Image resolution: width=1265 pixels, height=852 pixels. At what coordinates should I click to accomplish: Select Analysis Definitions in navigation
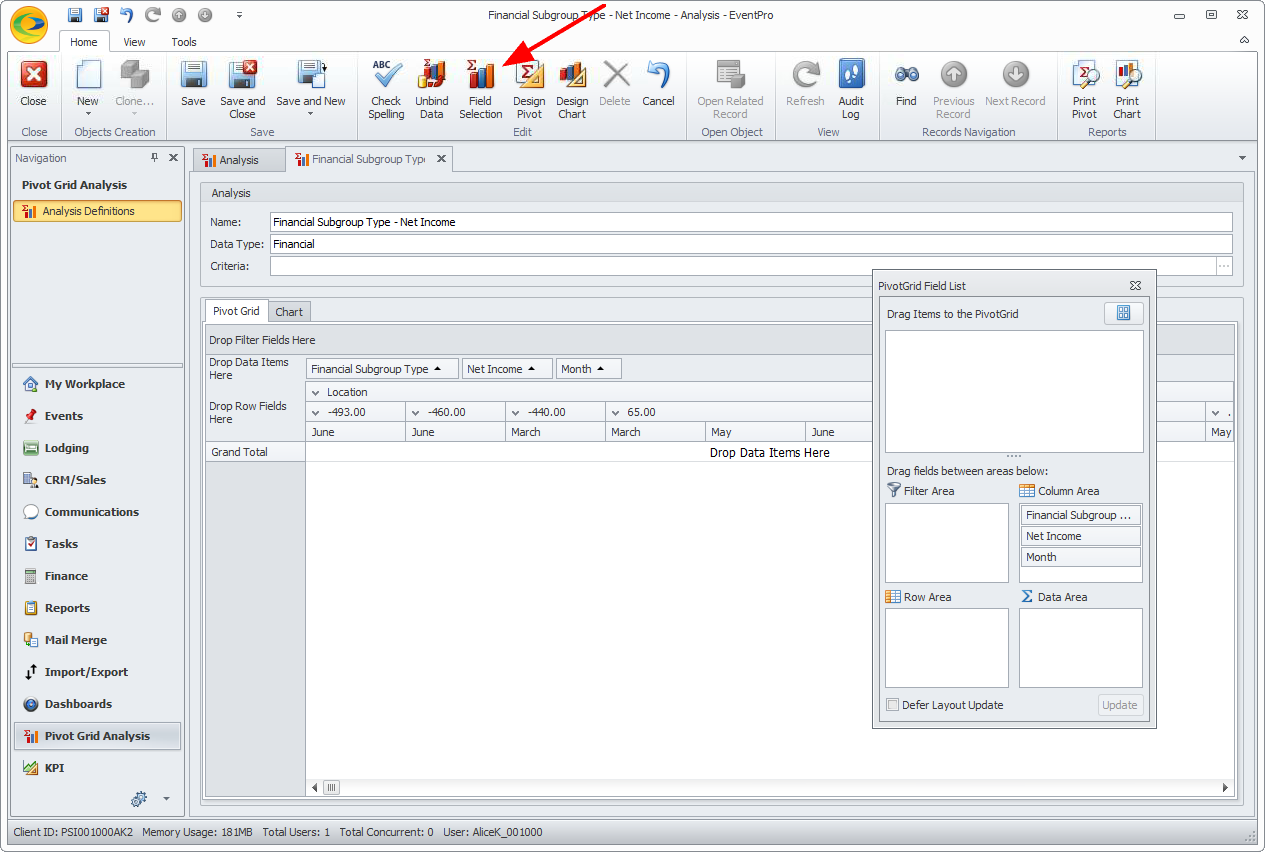[97, 211]
